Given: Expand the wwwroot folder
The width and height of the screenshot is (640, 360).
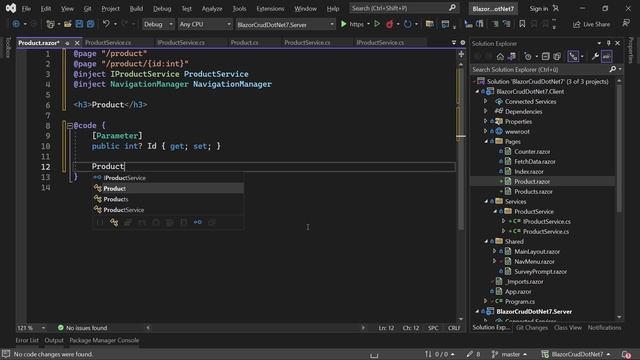Looking at the screenshot, I should coord(486,131).
